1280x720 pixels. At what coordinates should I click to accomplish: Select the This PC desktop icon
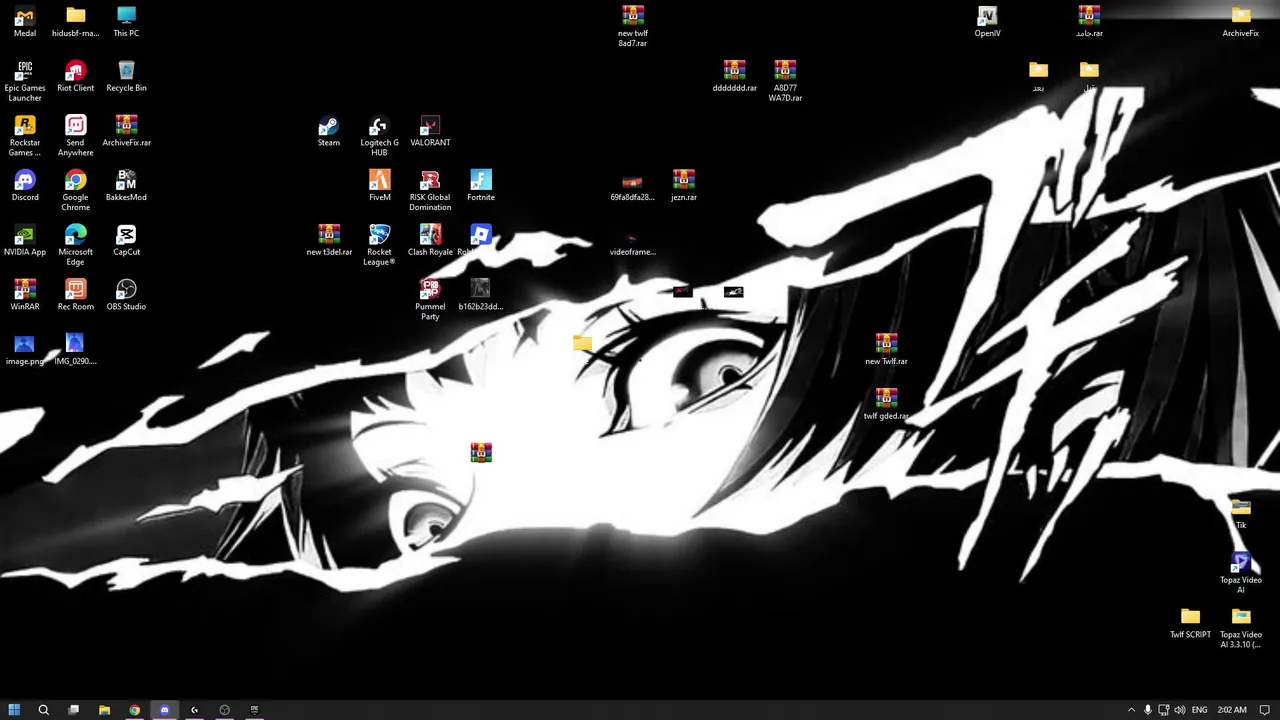click(126, 22)
